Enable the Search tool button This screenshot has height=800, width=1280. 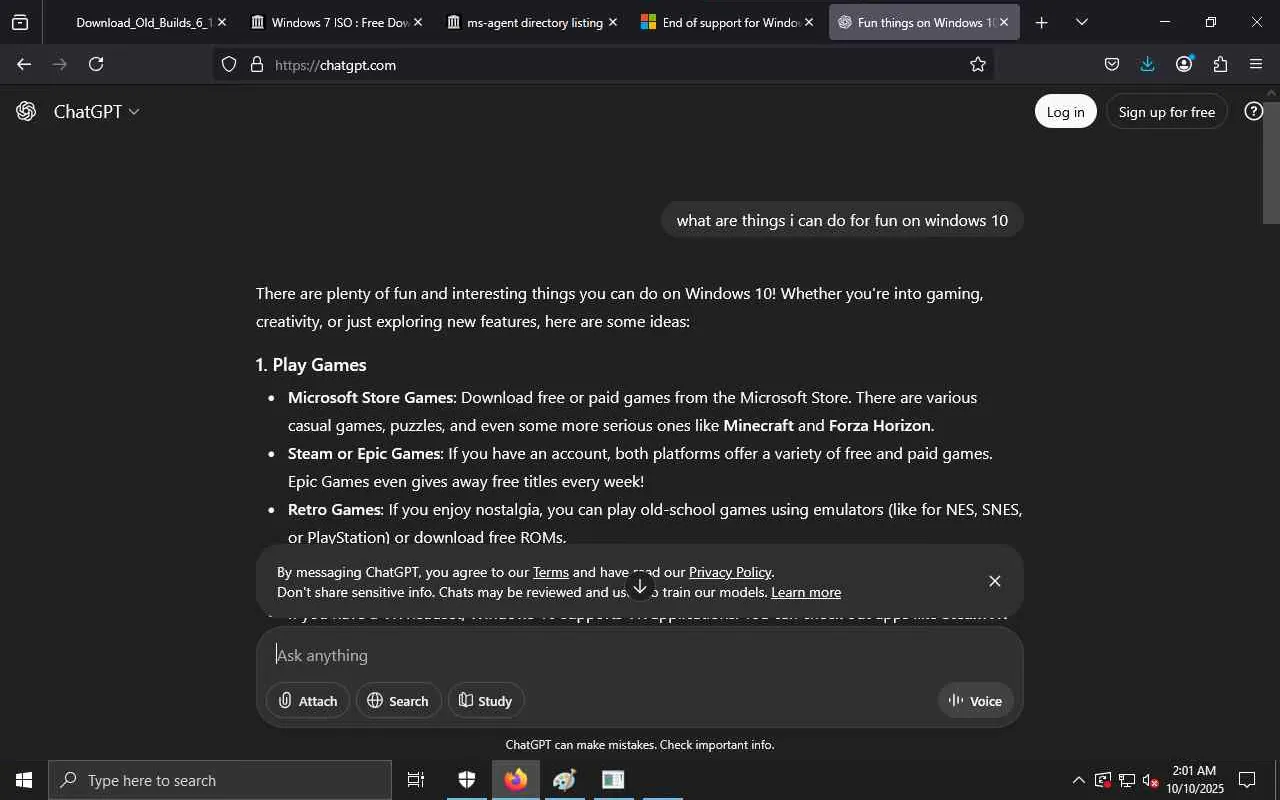398,701
